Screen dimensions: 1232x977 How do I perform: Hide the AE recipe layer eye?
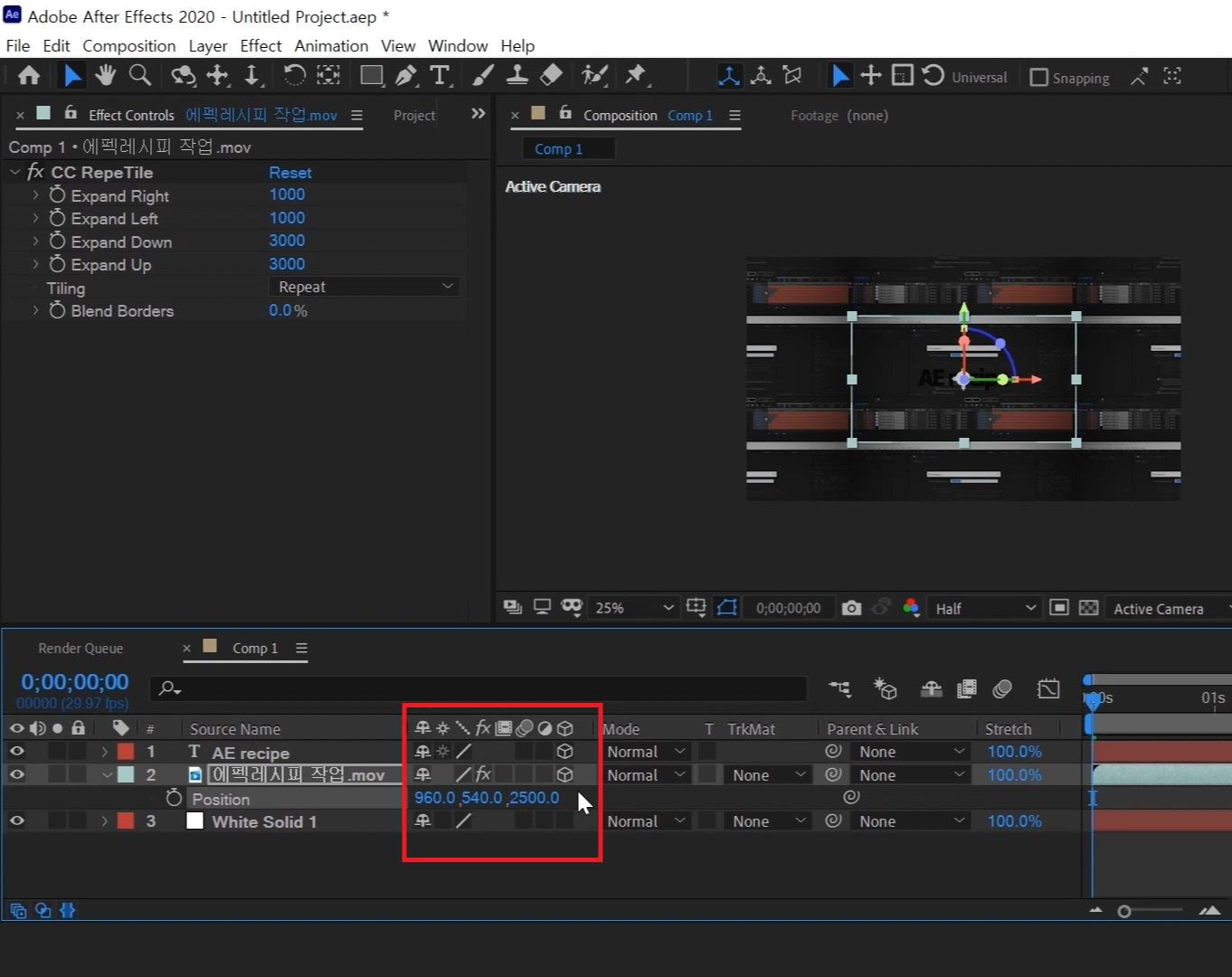pyautogui.click(x=17, y=752)
